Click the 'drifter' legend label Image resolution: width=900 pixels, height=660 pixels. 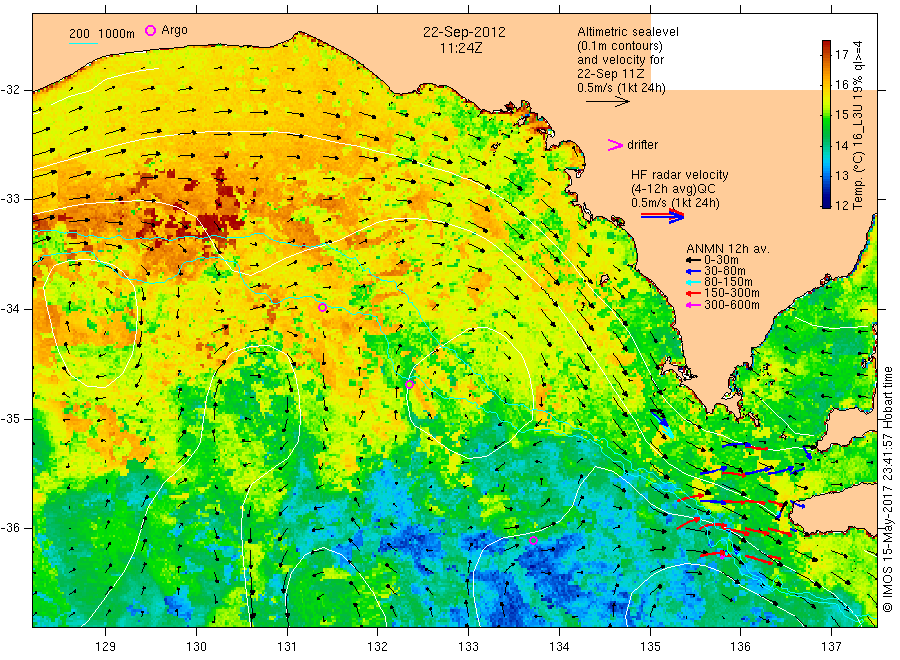pyautogui.click(x=642, y=145)
